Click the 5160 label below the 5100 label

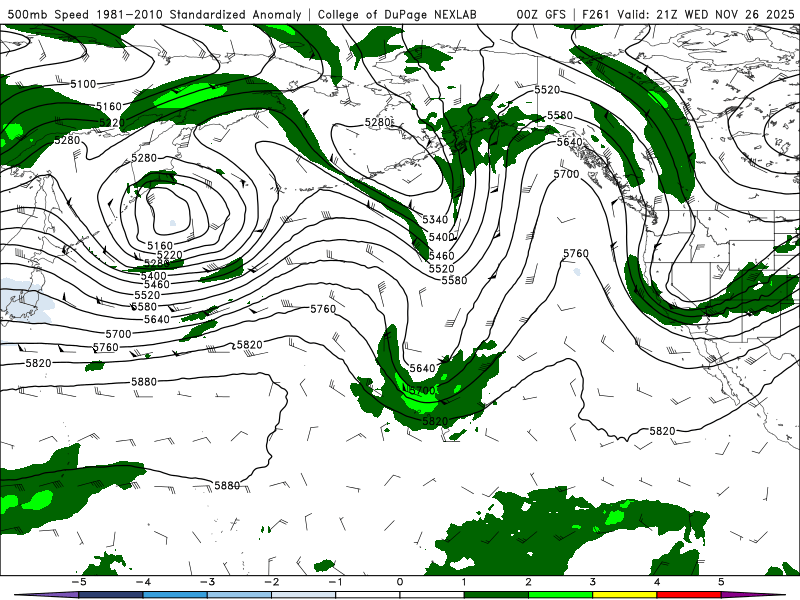(109, 106)
